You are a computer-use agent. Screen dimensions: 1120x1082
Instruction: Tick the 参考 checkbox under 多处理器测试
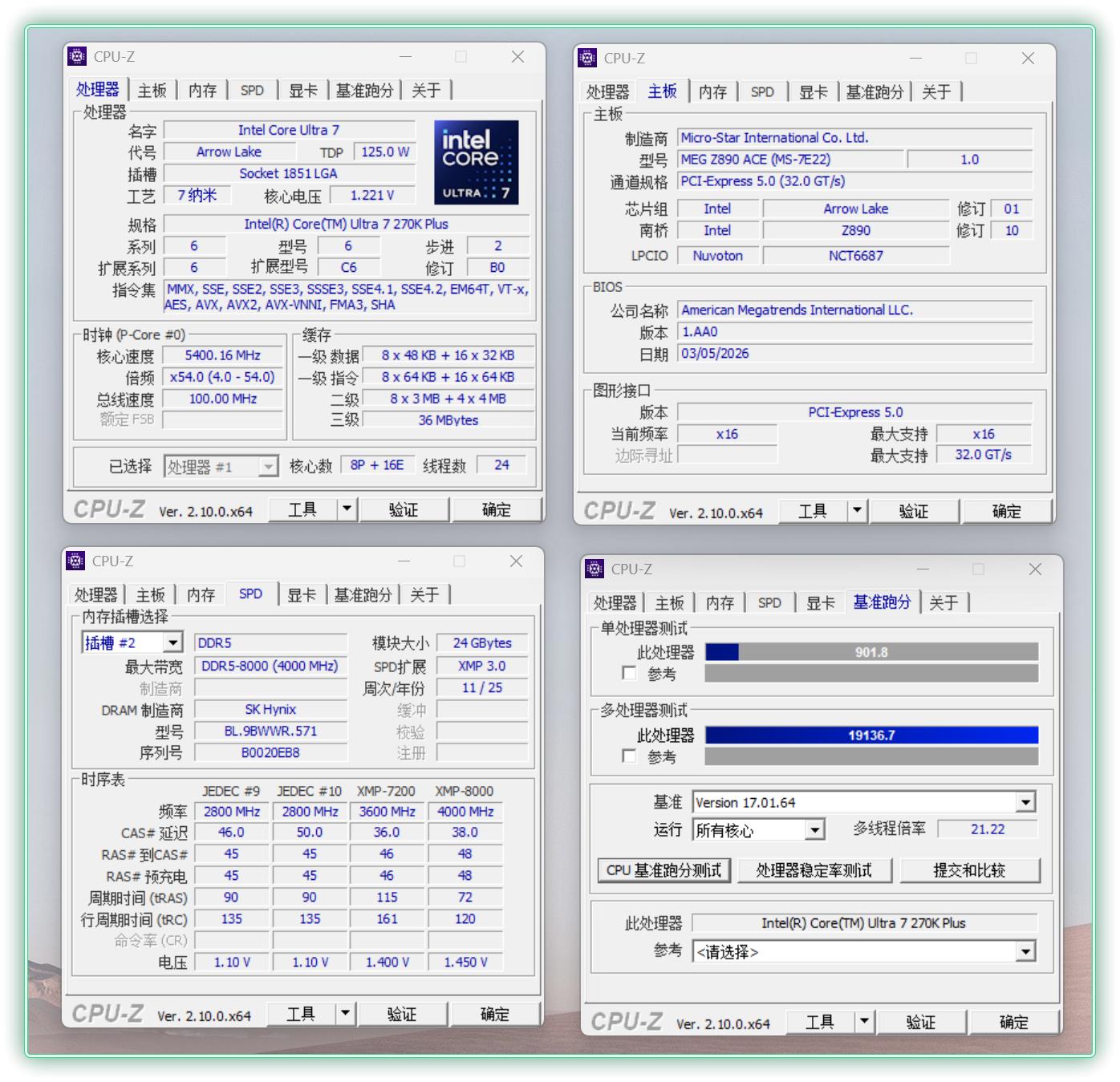click(x=630, y=756)
